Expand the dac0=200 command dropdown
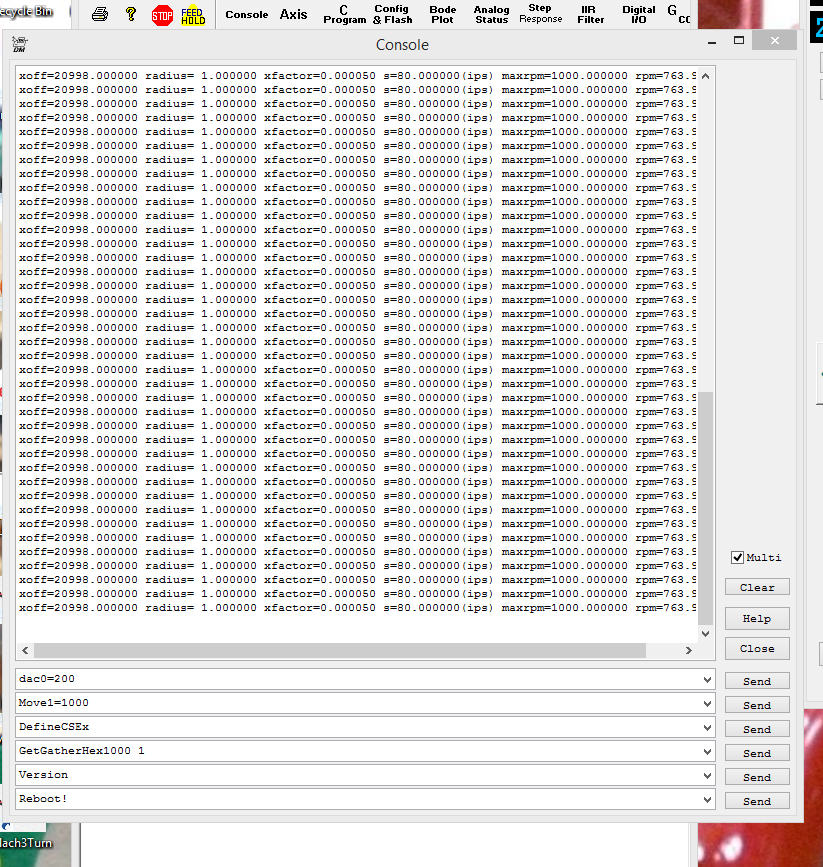 click(x=708, y=679)
